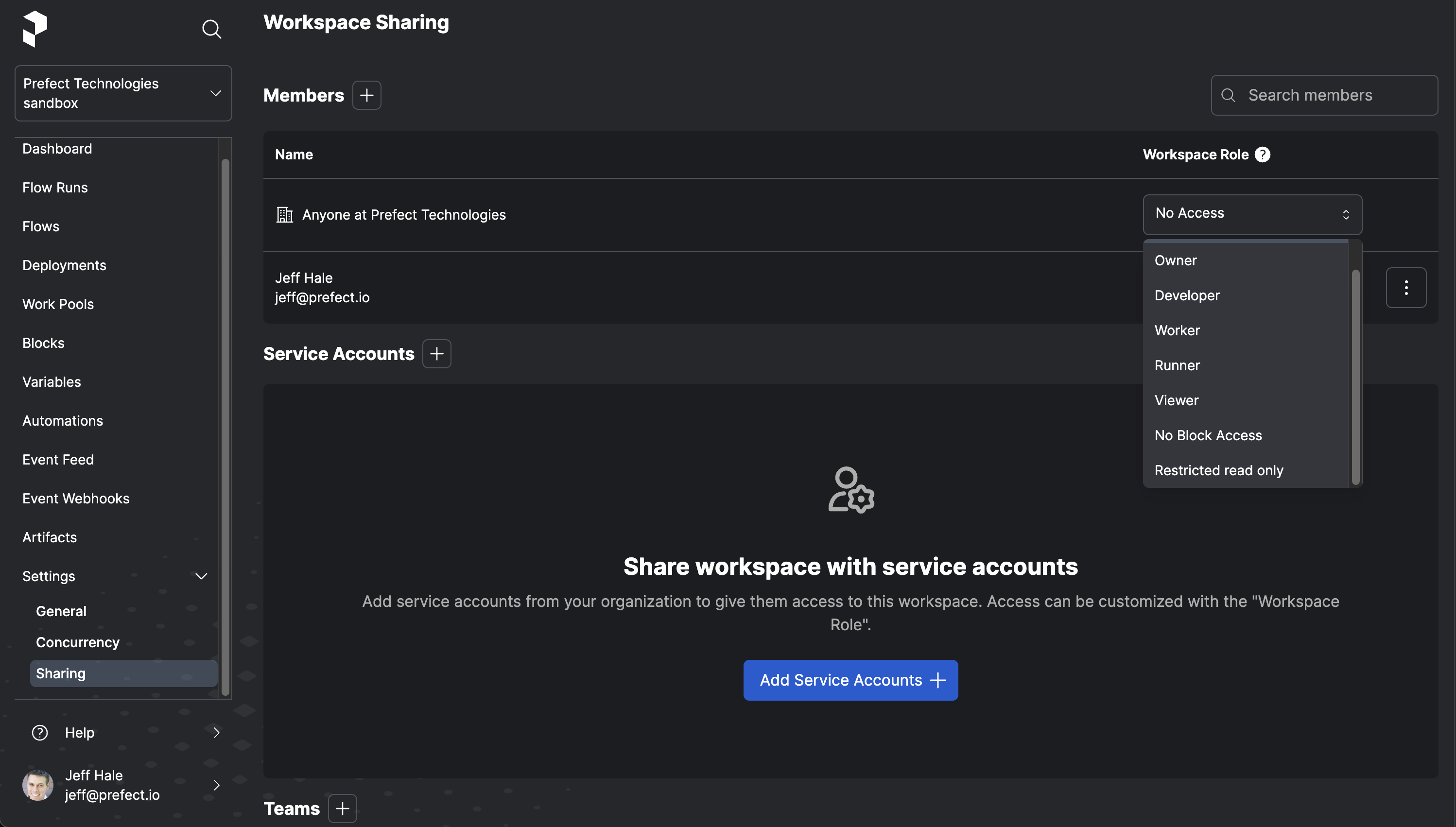Open Event Webhooks page
The width and height of the screenshot is (1456, 827).
76,499
